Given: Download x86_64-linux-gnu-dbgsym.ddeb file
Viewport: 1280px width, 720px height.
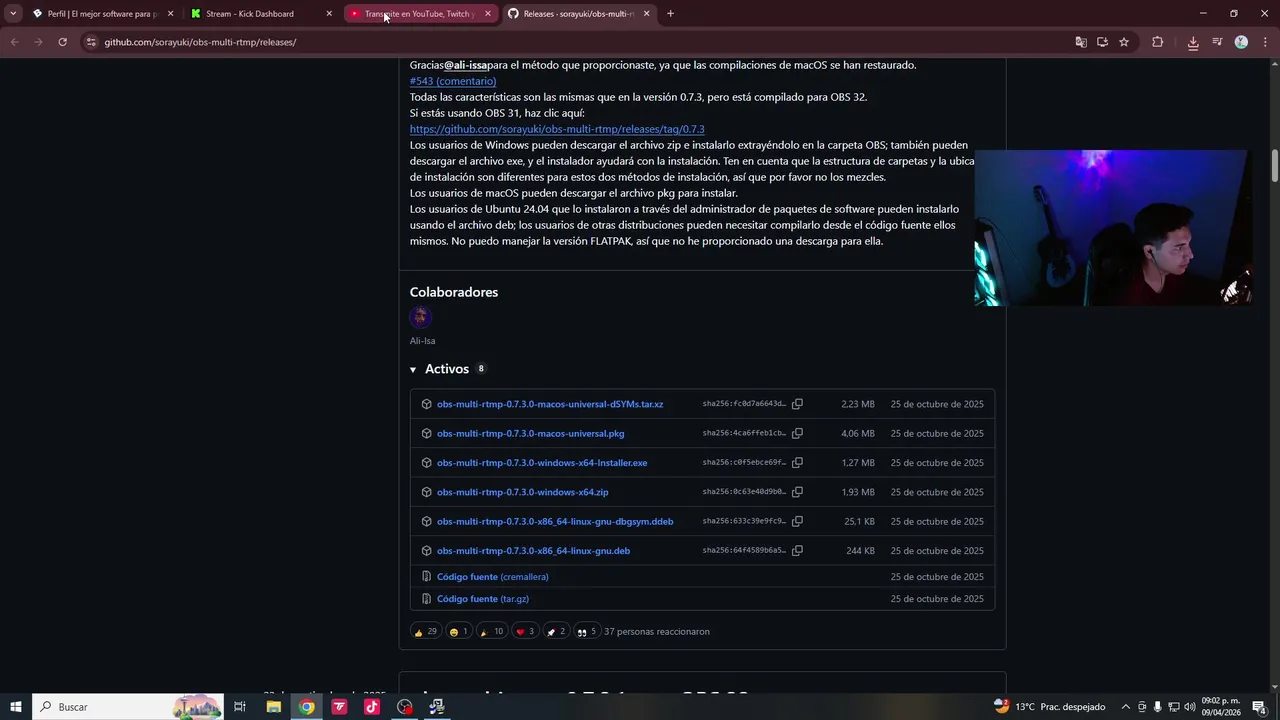Looking at the screenshot, I should (555, 521).
